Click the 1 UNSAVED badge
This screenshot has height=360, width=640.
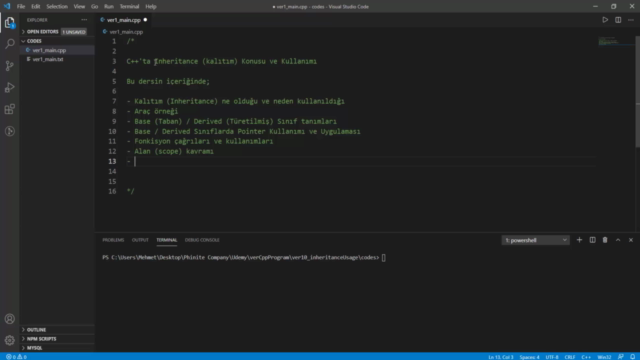[x=74, y=32]
